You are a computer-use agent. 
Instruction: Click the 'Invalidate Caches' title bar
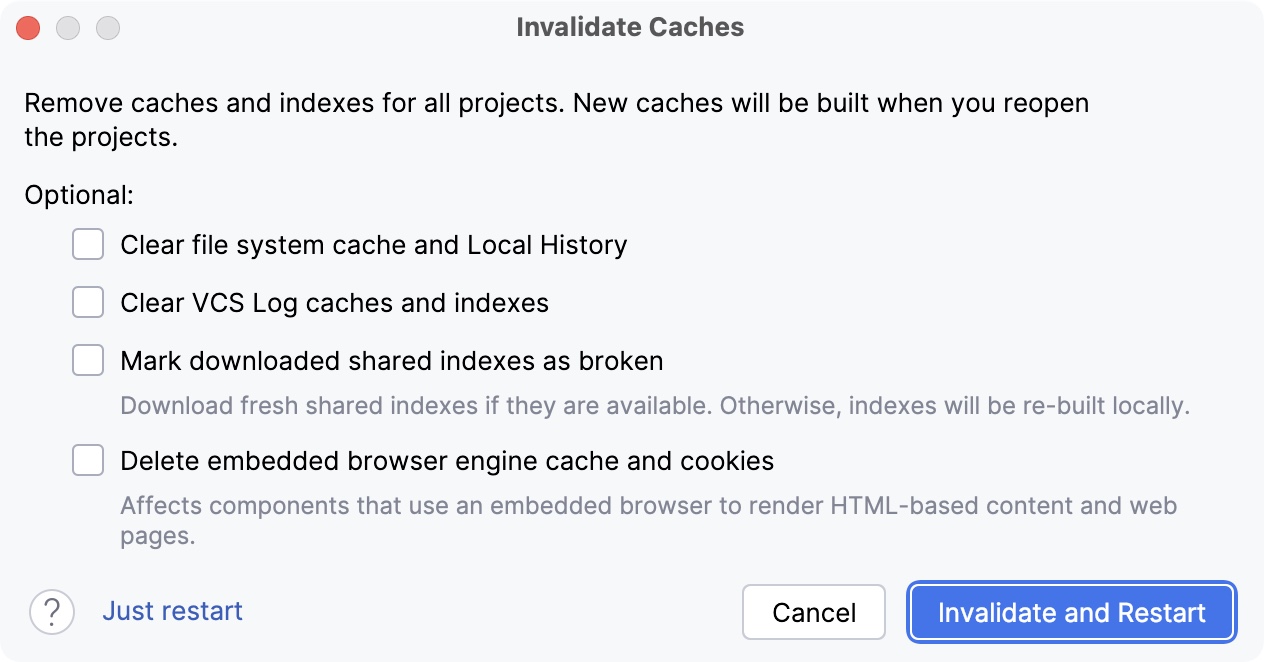pos(631,27)
